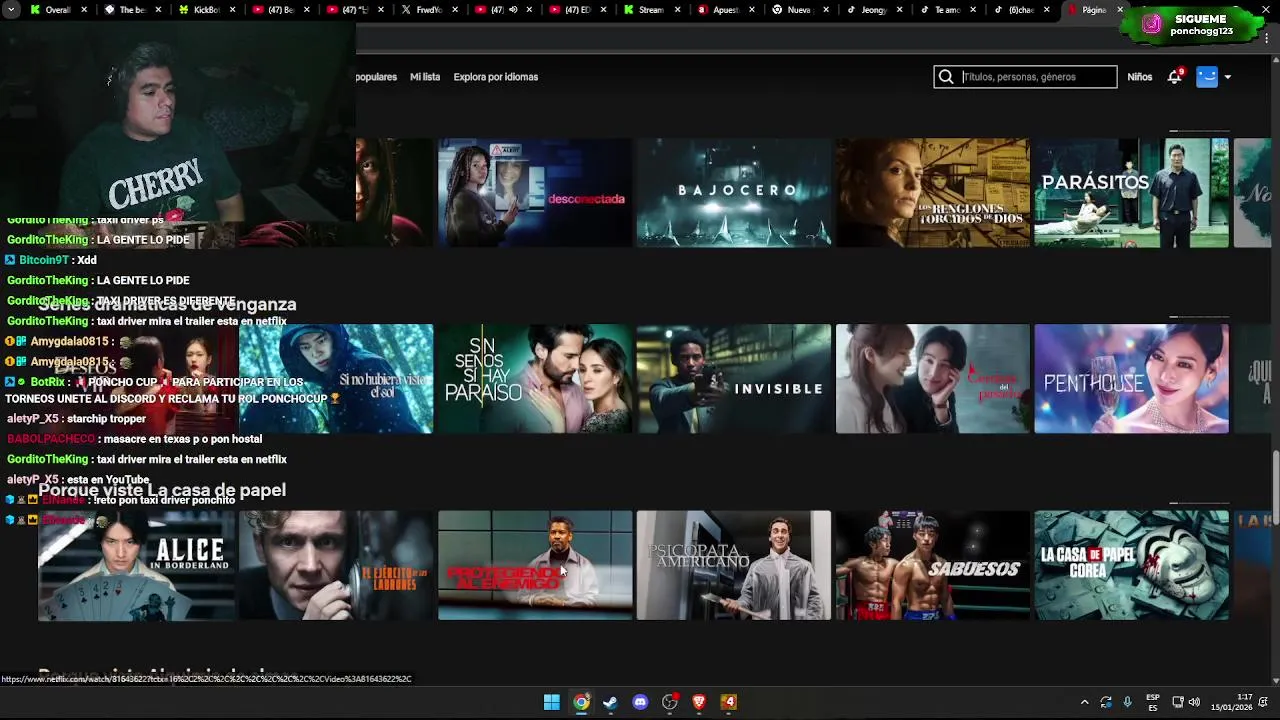Screen dimensions: 1280x720
Task: Show hidden system tray icons
Action: coord(1084,702)
